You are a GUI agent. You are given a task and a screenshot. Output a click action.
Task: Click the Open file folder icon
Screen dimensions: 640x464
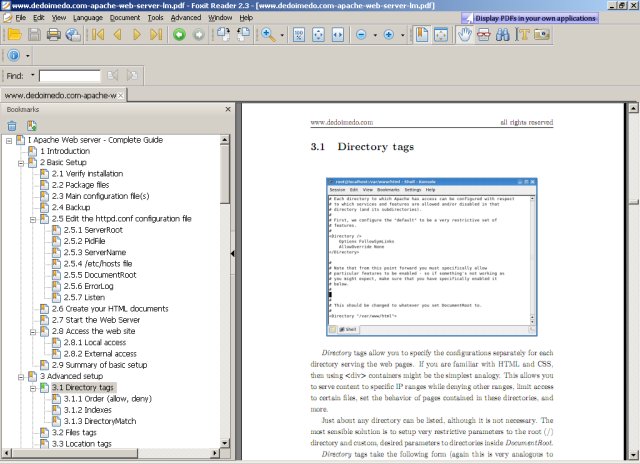(x=15, y=35)
